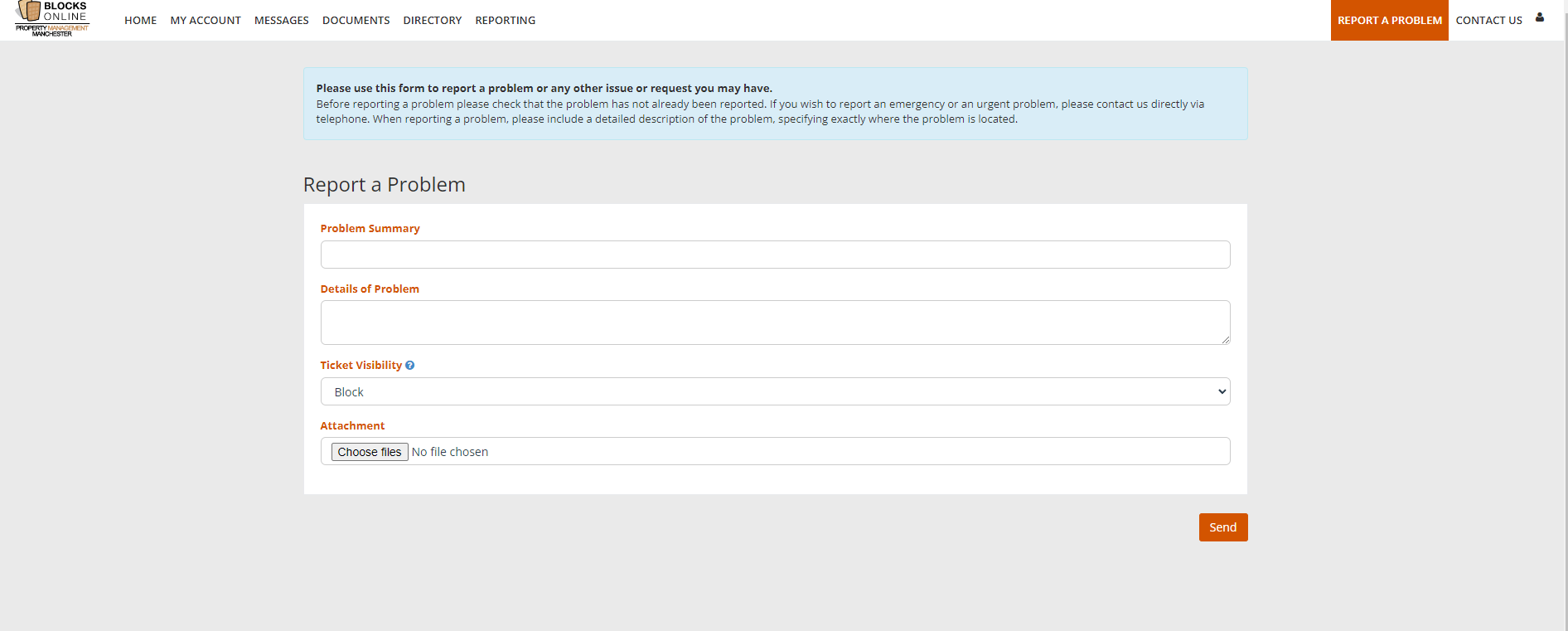1568x631 pixels.
Task: Click the No file chosen attachment field
Action: (775, 451)
